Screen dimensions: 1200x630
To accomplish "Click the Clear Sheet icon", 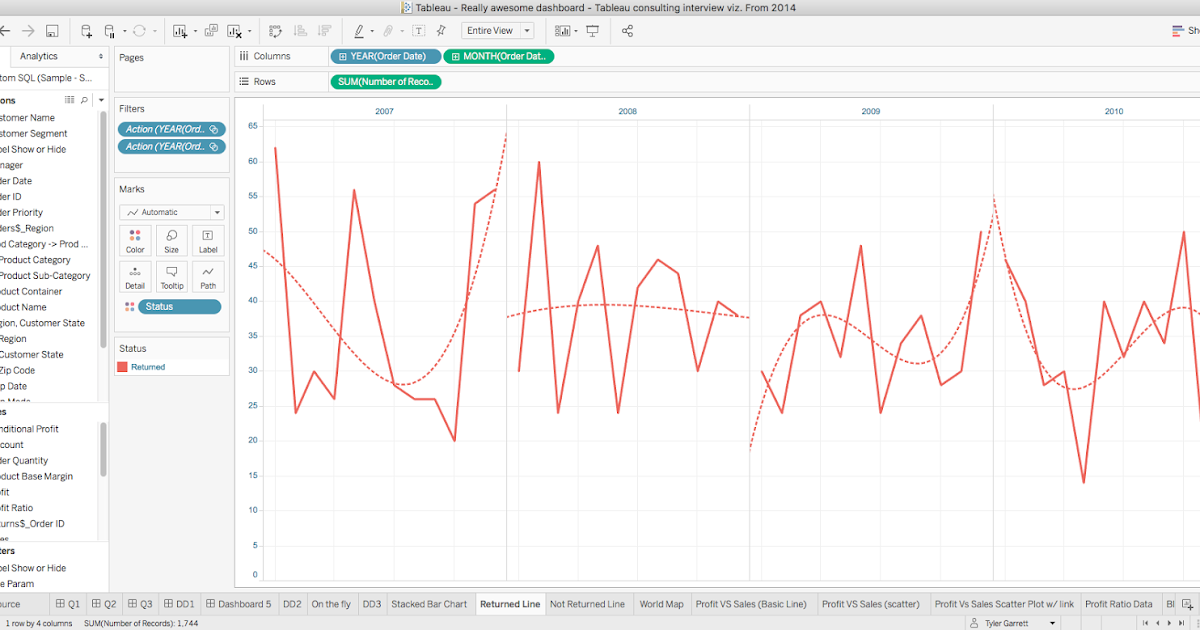I will tap(232, 31).
